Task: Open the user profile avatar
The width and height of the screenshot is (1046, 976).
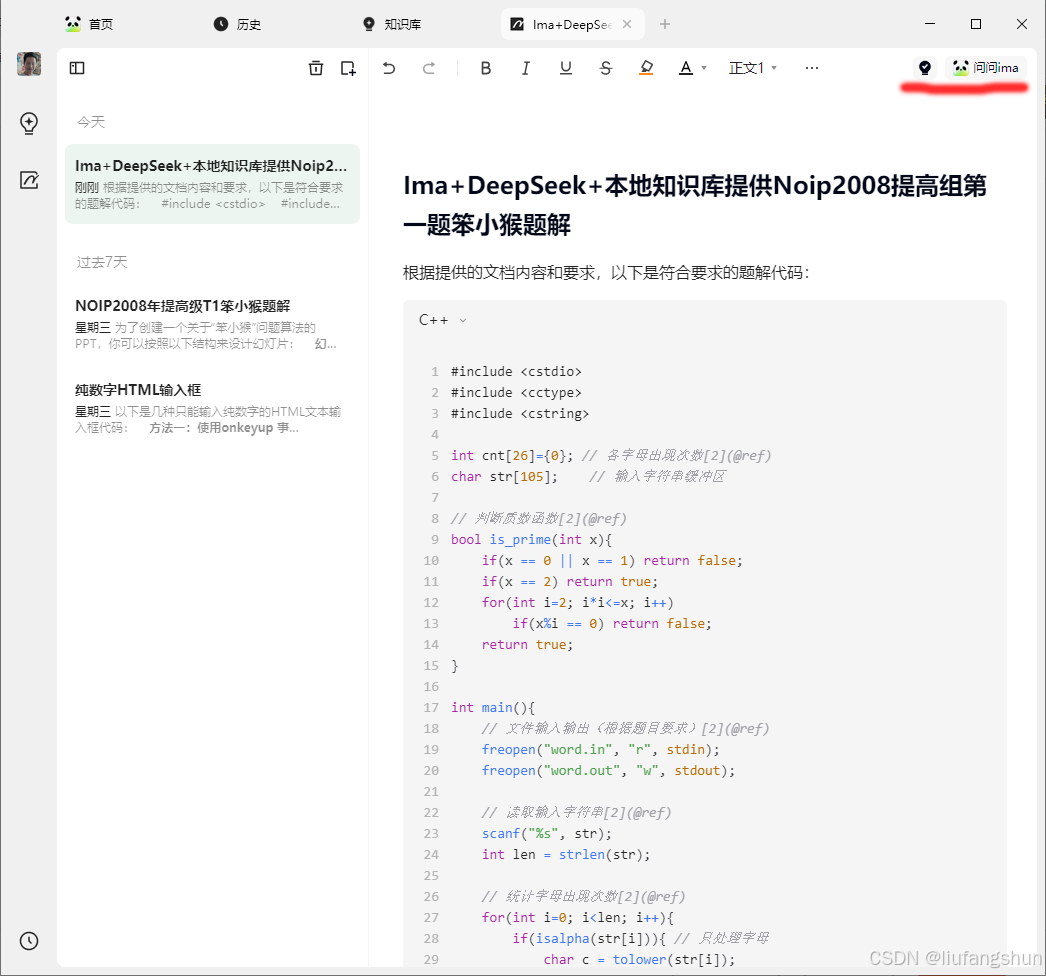Action: click(x=29, y=64)
